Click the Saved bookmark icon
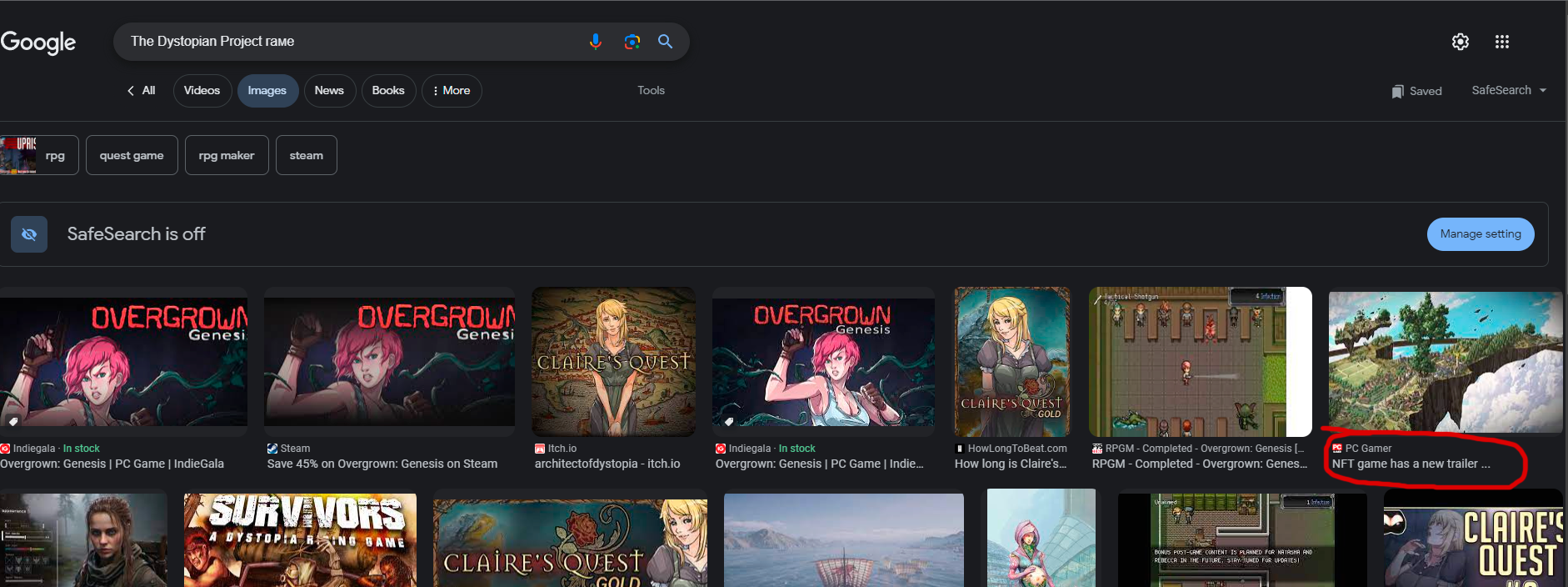1568x587 pixels. tap(1397, 91)
